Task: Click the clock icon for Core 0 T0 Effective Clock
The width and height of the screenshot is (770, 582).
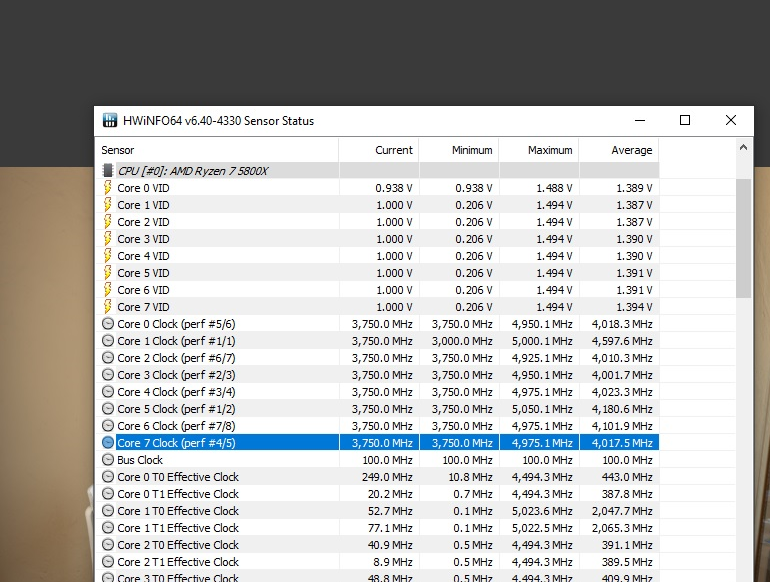Action: coord(108,477)
